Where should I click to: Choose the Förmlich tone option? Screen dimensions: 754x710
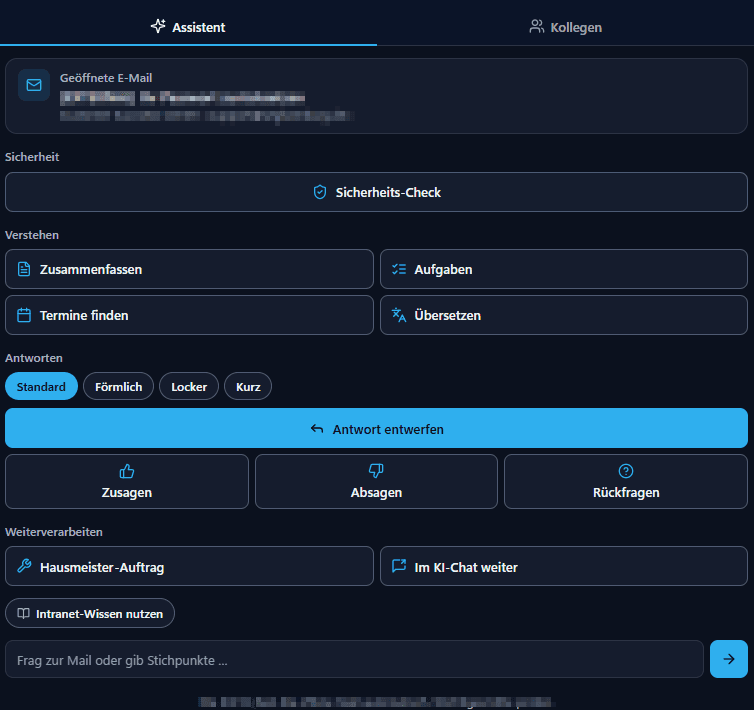pyautogui.click(x=118, y=386)
